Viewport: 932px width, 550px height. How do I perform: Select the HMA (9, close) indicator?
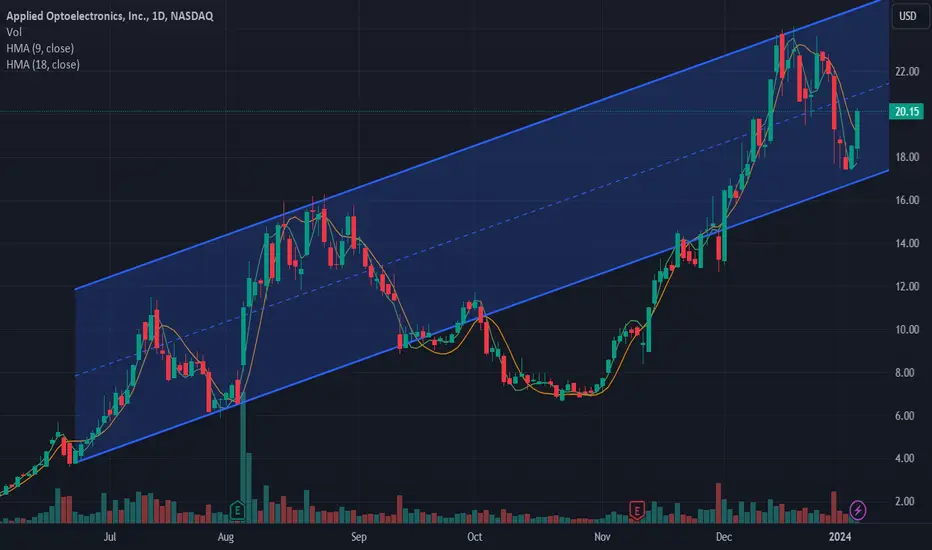point(40,48)
